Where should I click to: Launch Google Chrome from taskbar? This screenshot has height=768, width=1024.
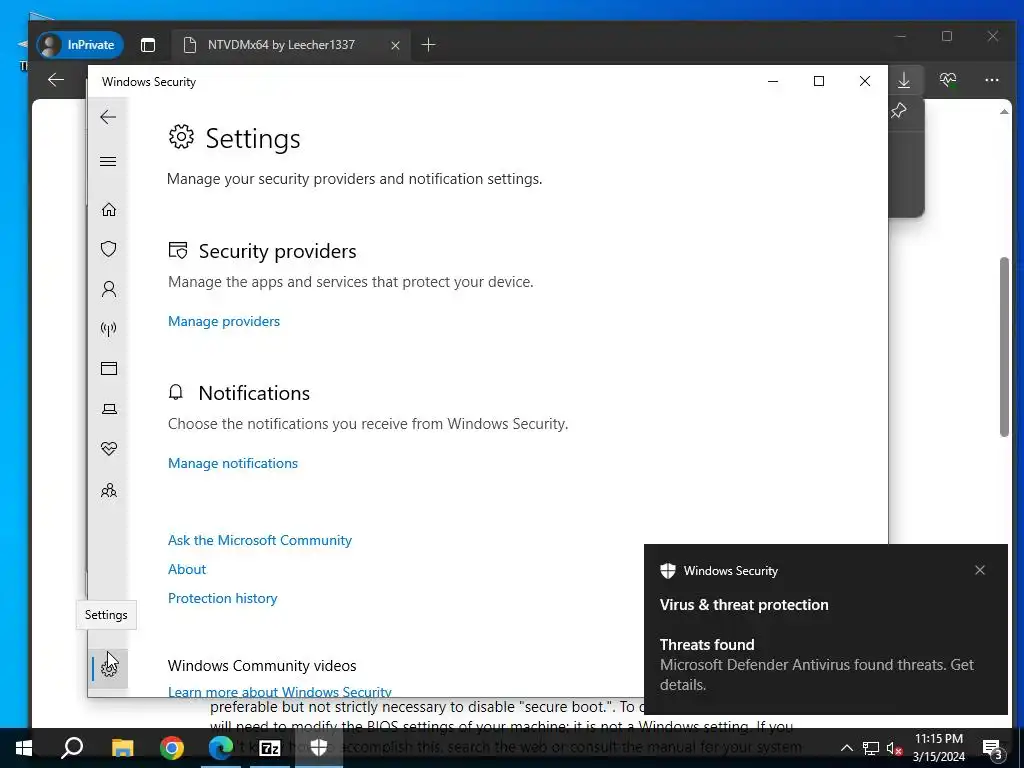(x=171, y=748)
